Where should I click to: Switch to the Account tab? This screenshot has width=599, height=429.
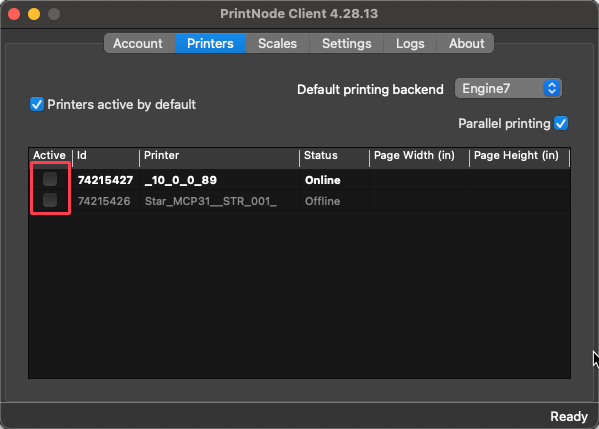coord(139,43)
